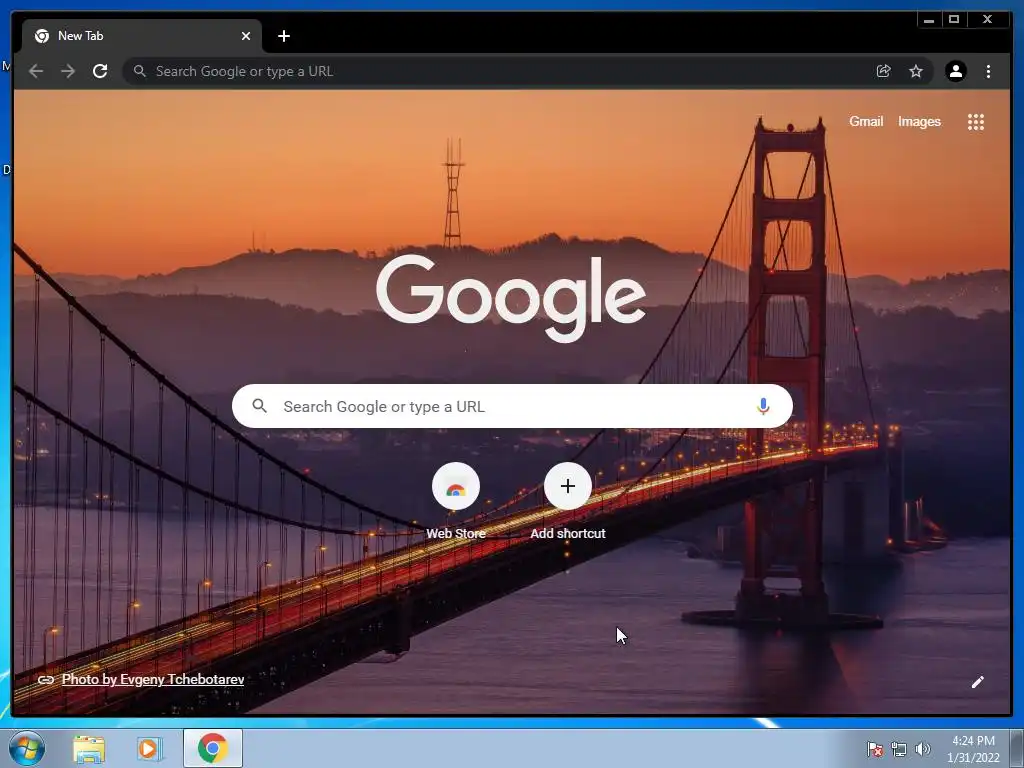
Task: Select the New Tab tab
Action: (142, 36)
